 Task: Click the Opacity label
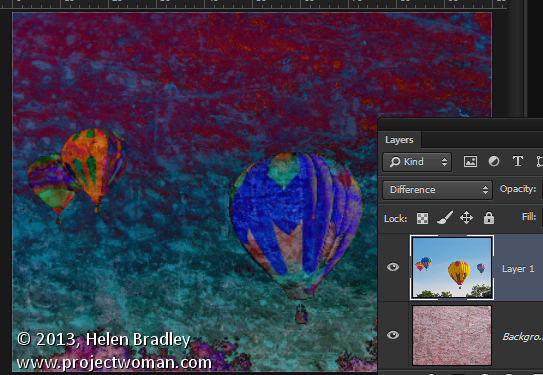(518, 189)
